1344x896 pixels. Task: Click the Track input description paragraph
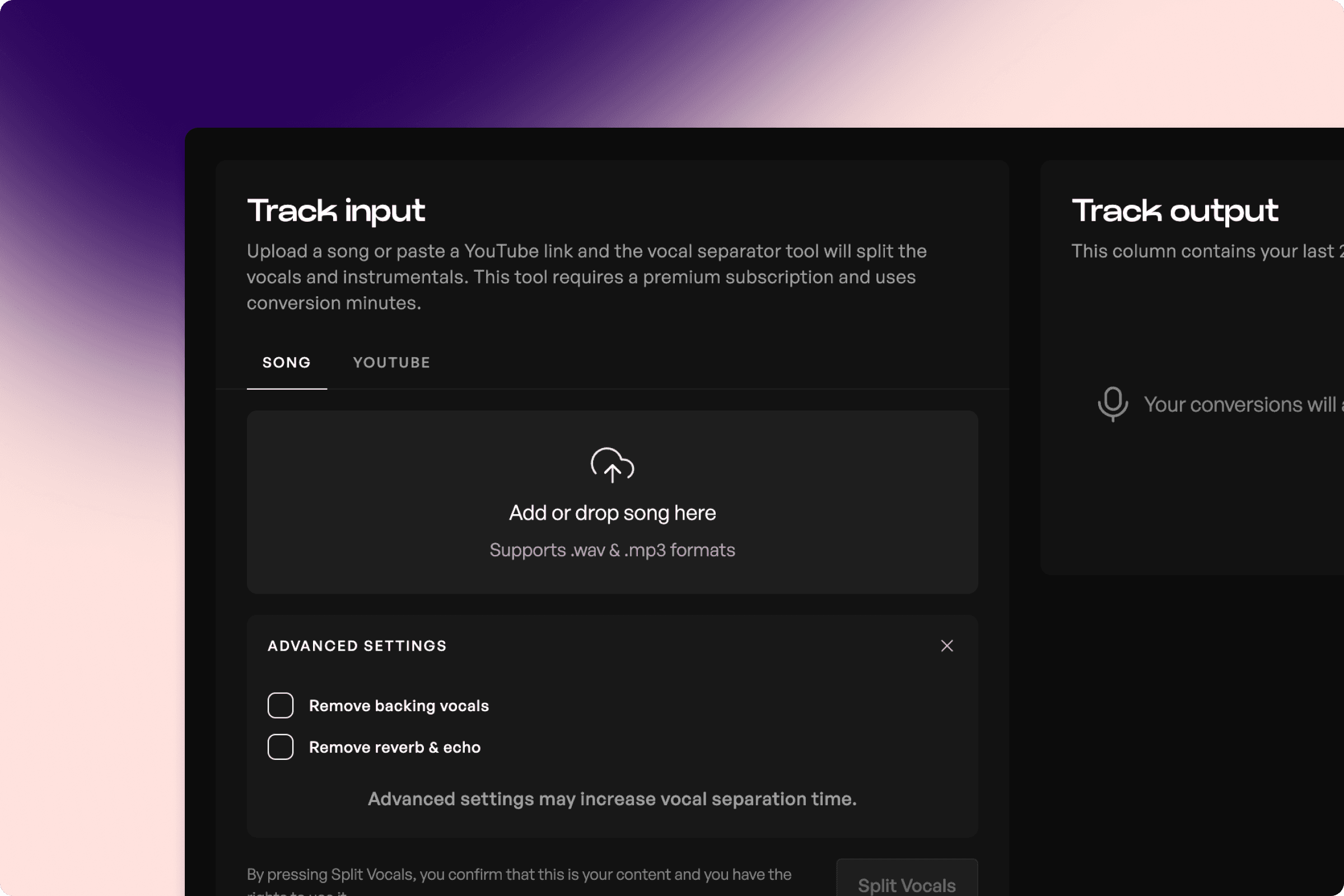587,277
